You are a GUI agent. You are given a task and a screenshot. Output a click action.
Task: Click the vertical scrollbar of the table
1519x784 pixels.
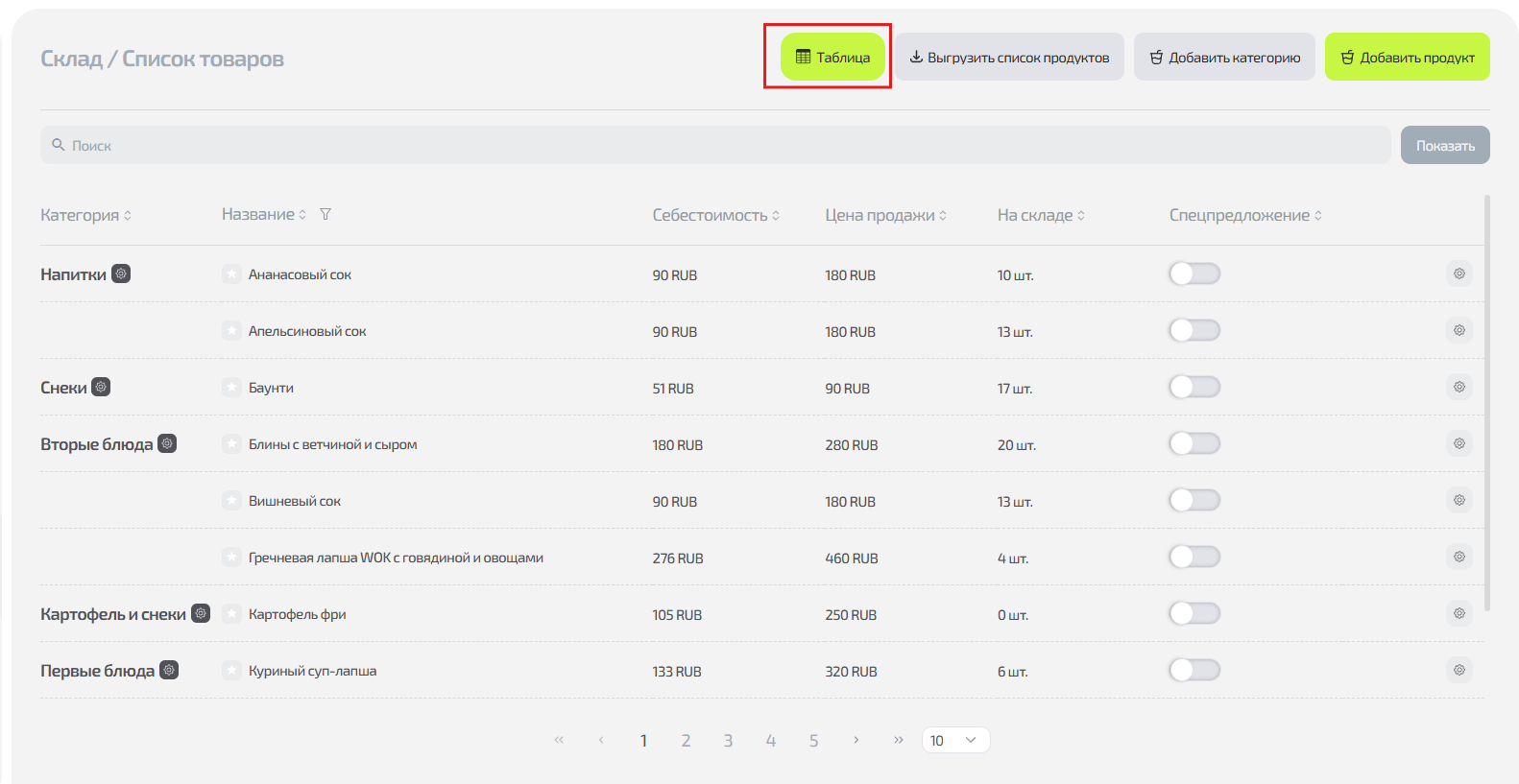pos(1487,403)
